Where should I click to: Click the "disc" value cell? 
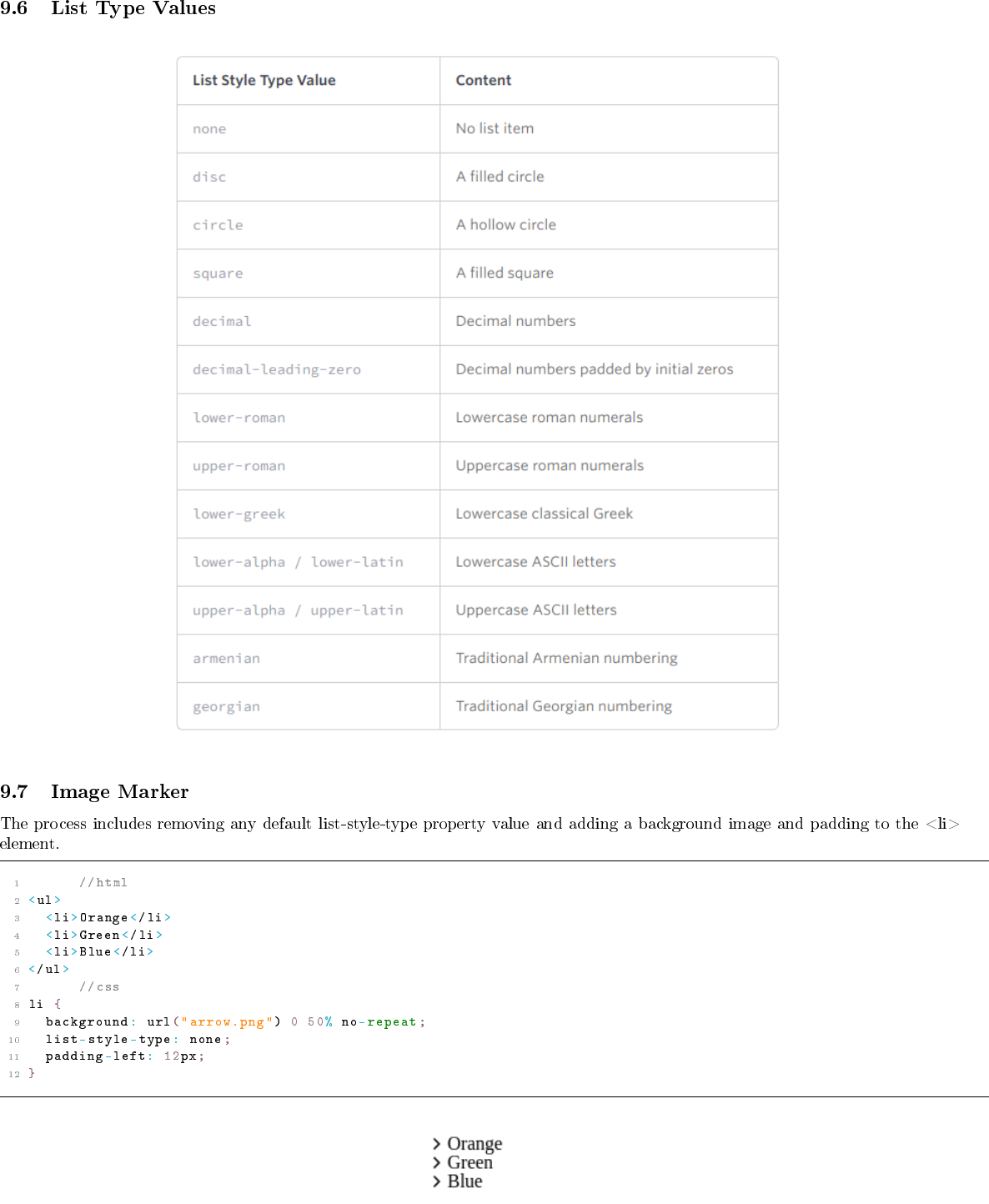pos(209,178)
